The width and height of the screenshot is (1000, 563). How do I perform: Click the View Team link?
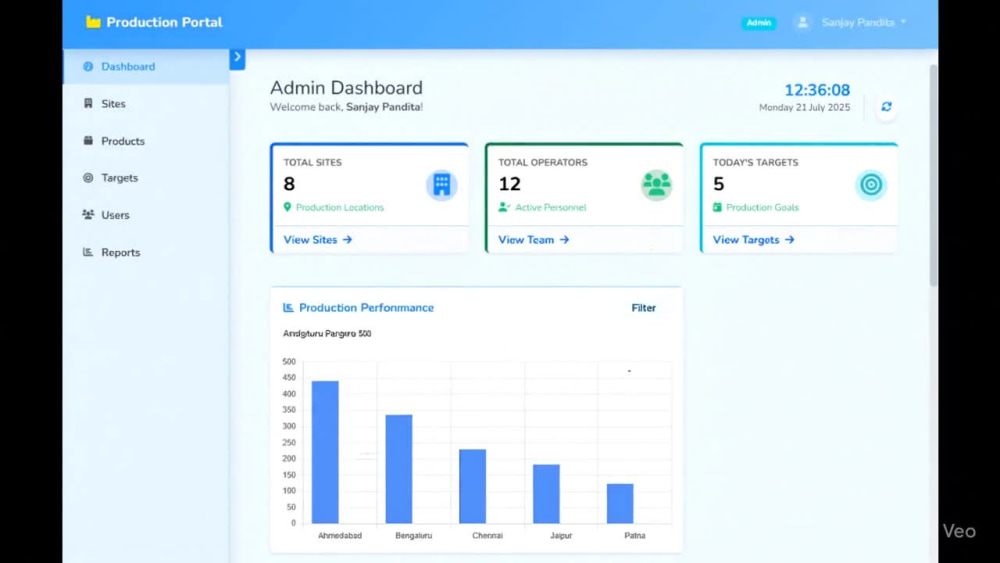pyautogui.click(x=533, y=240)
